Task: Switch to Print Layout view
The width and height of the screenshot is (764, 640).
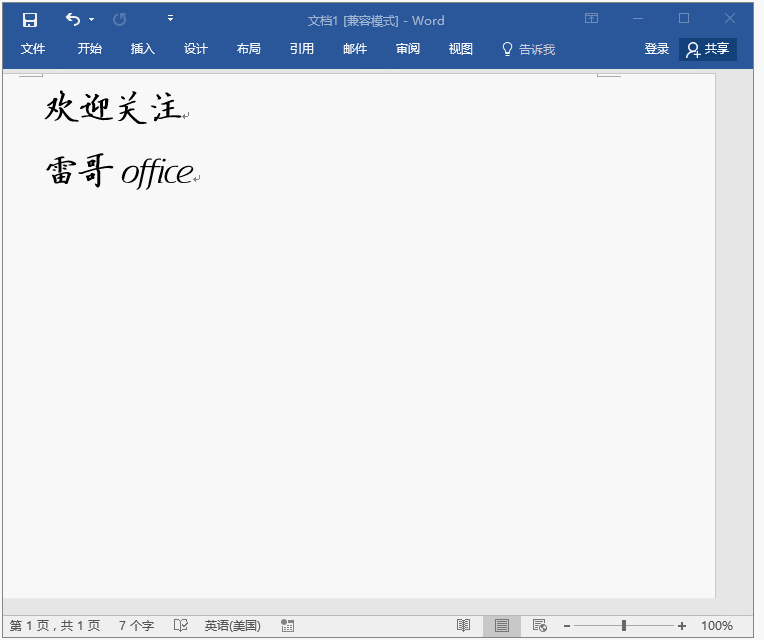Action: pos(502,626)
